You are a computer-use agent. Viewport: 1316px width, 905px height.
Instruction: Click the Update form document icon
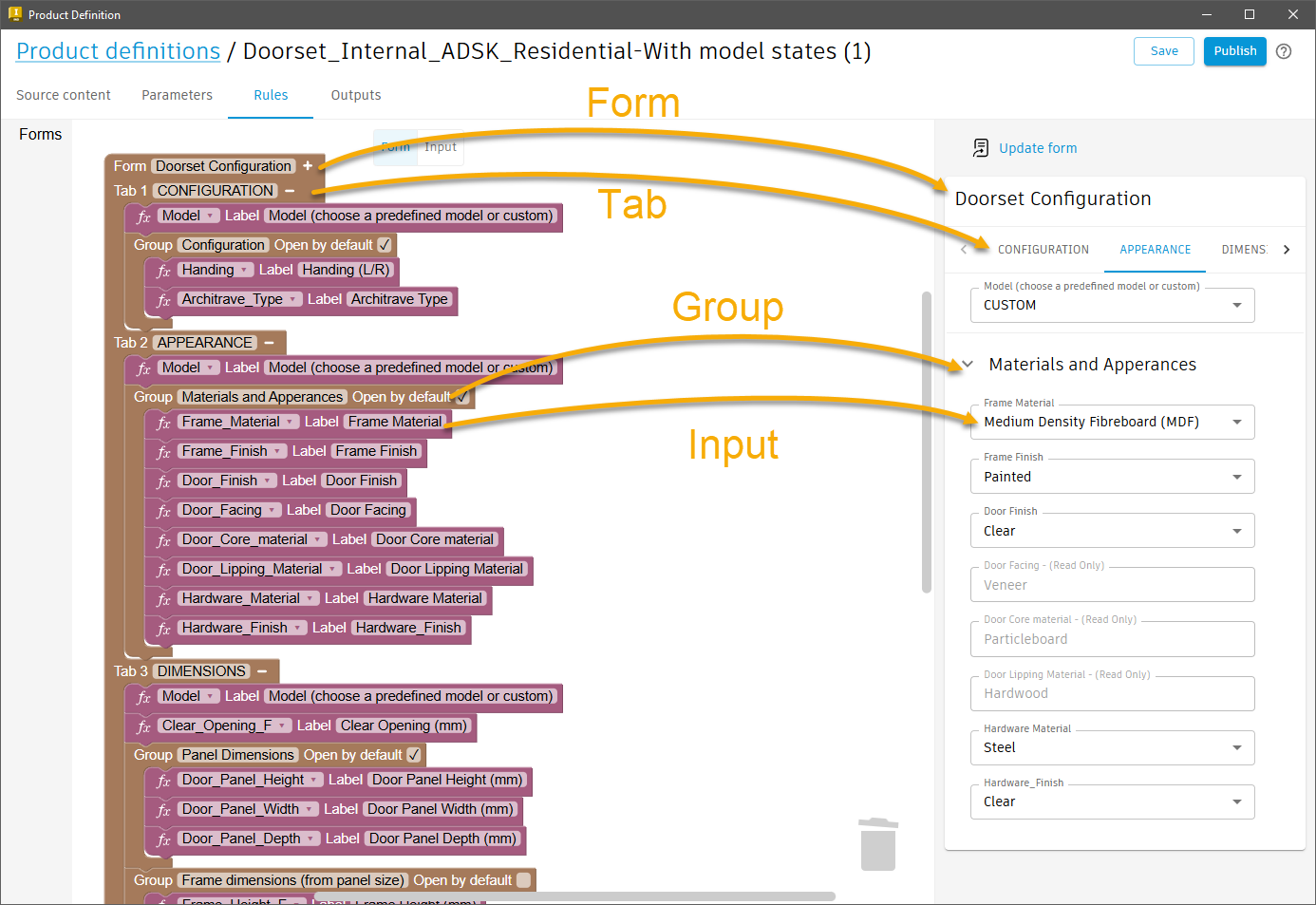(981, 148)
